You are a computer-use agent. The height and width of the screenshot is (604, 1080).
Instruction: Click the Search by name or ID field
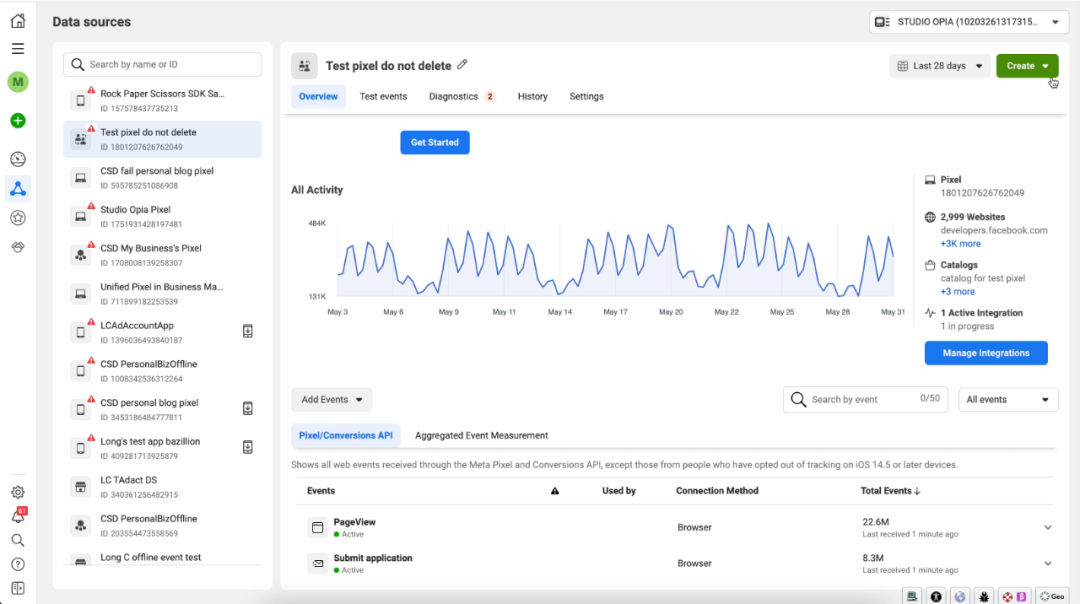(162, 65)
